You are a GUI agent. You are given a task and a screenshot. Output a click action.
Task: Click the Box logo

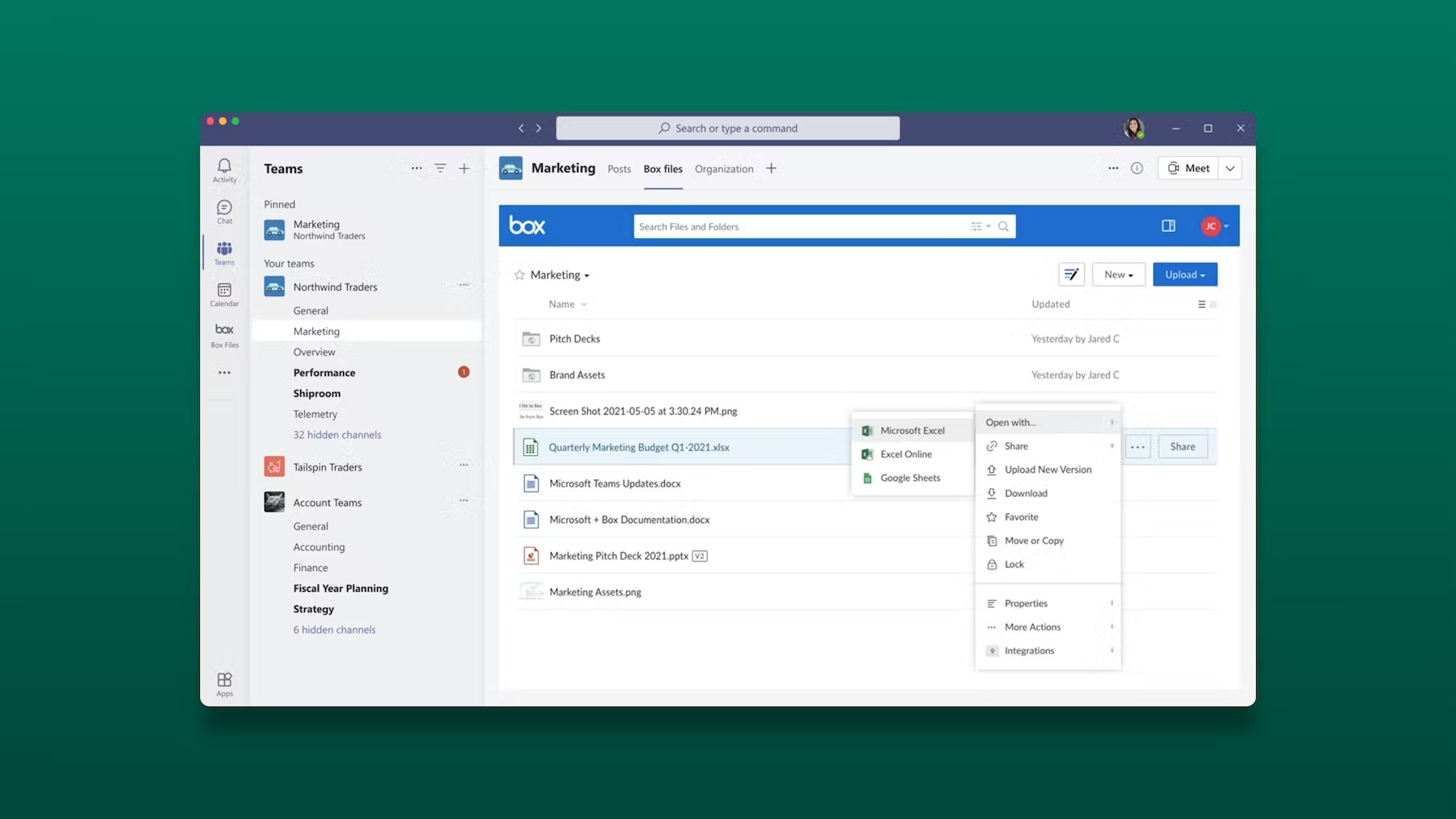pyautogui.click(x=527, y=226)
